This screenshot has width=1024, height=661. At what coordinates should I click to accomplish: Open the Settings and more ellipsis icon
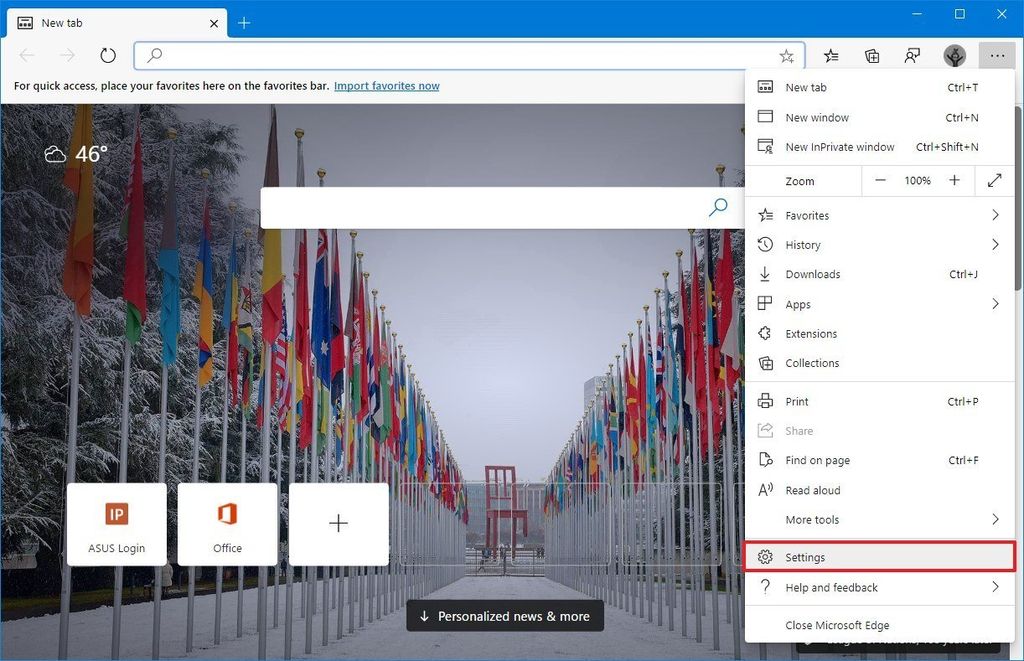(x=996, y=56)
